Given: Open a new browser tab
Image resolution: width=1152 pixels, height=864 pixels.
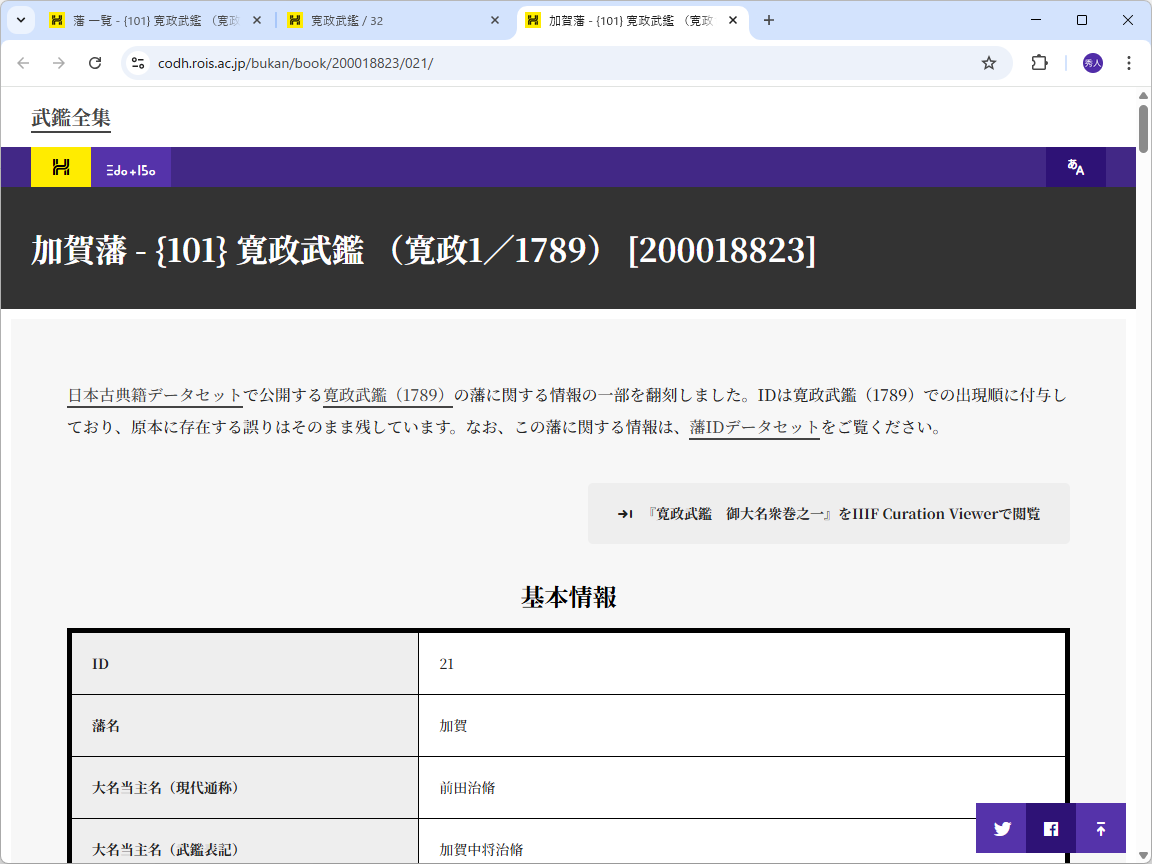Looking at the screenshot, I should (x=769, y=19).
